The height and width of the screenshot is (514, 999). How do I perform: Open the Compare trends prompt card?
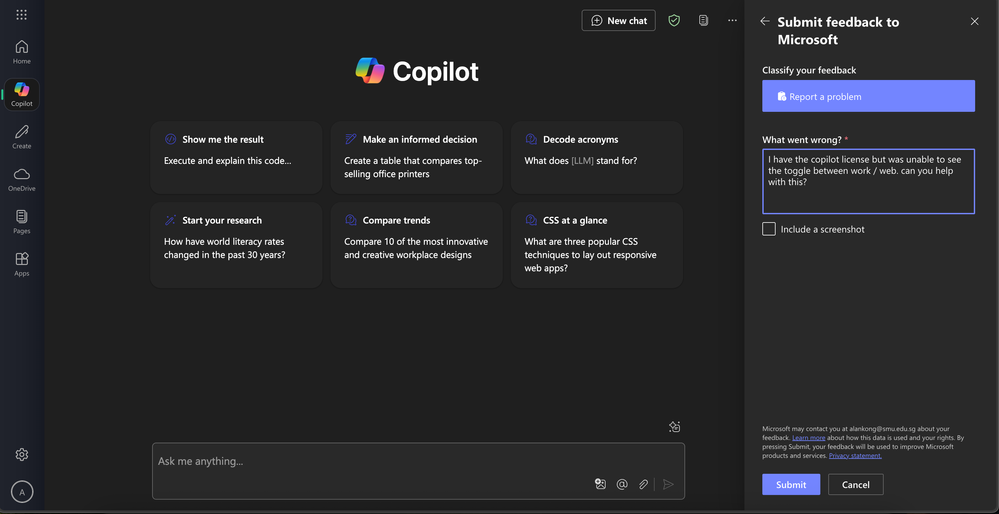416,245
